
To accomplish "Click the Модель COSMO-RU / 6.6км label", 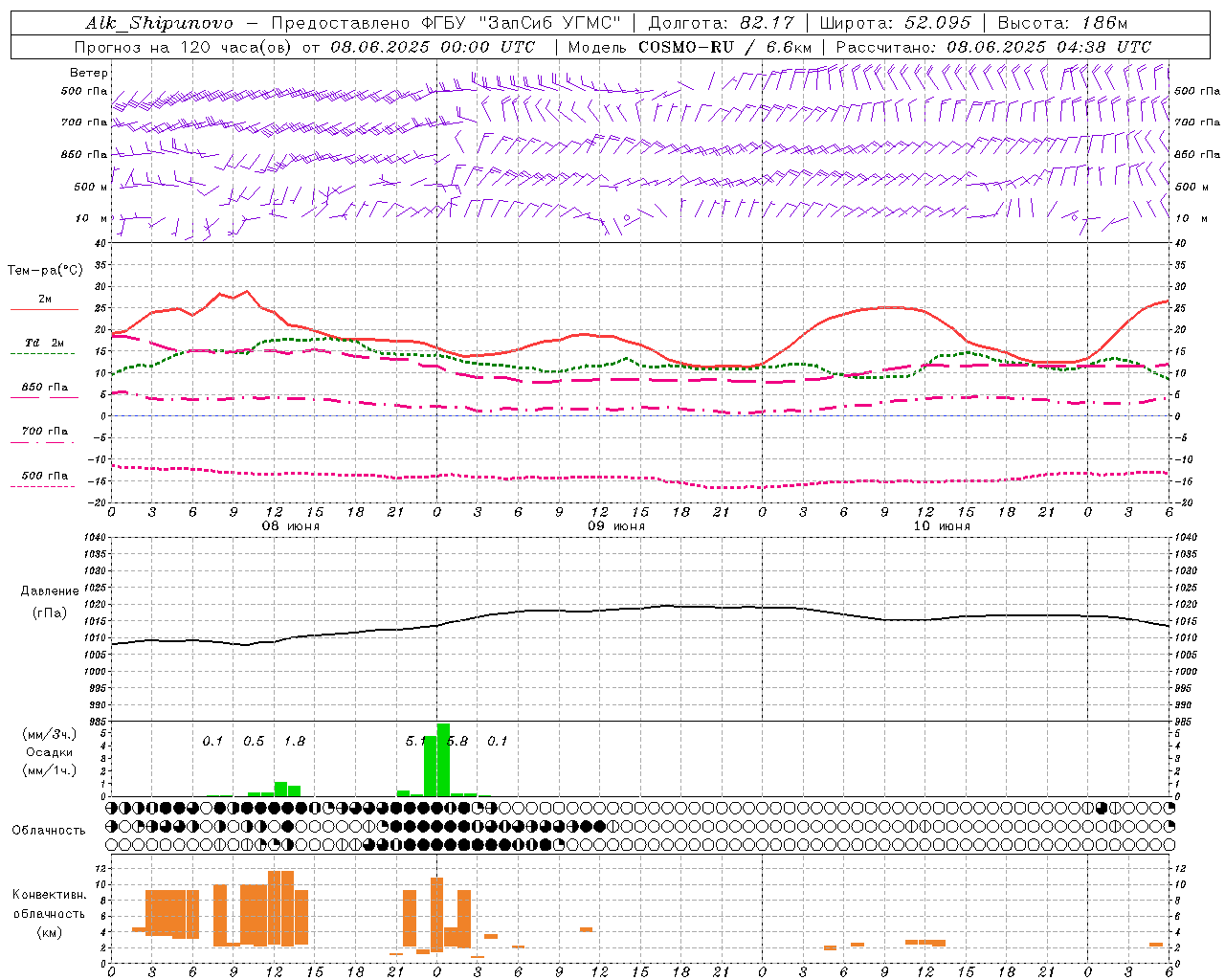I will tap(690, 47).
